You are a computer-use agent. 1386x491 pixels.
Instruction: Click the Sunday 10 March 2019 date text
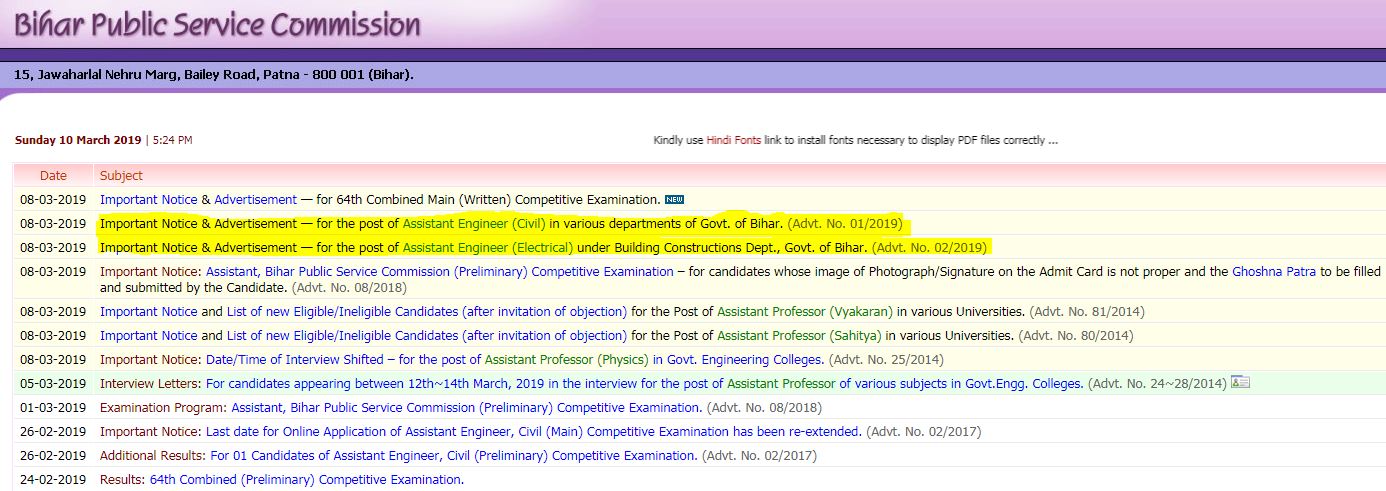point(78,140)
